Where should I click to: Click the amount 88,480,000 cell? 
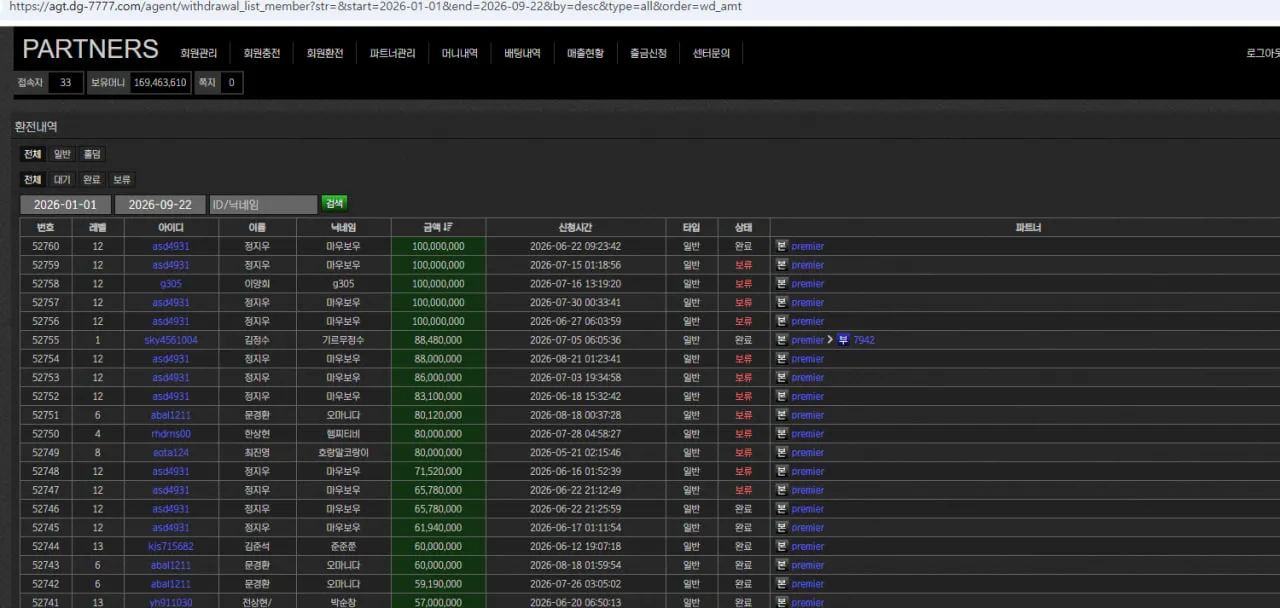[x=438, y=340]
